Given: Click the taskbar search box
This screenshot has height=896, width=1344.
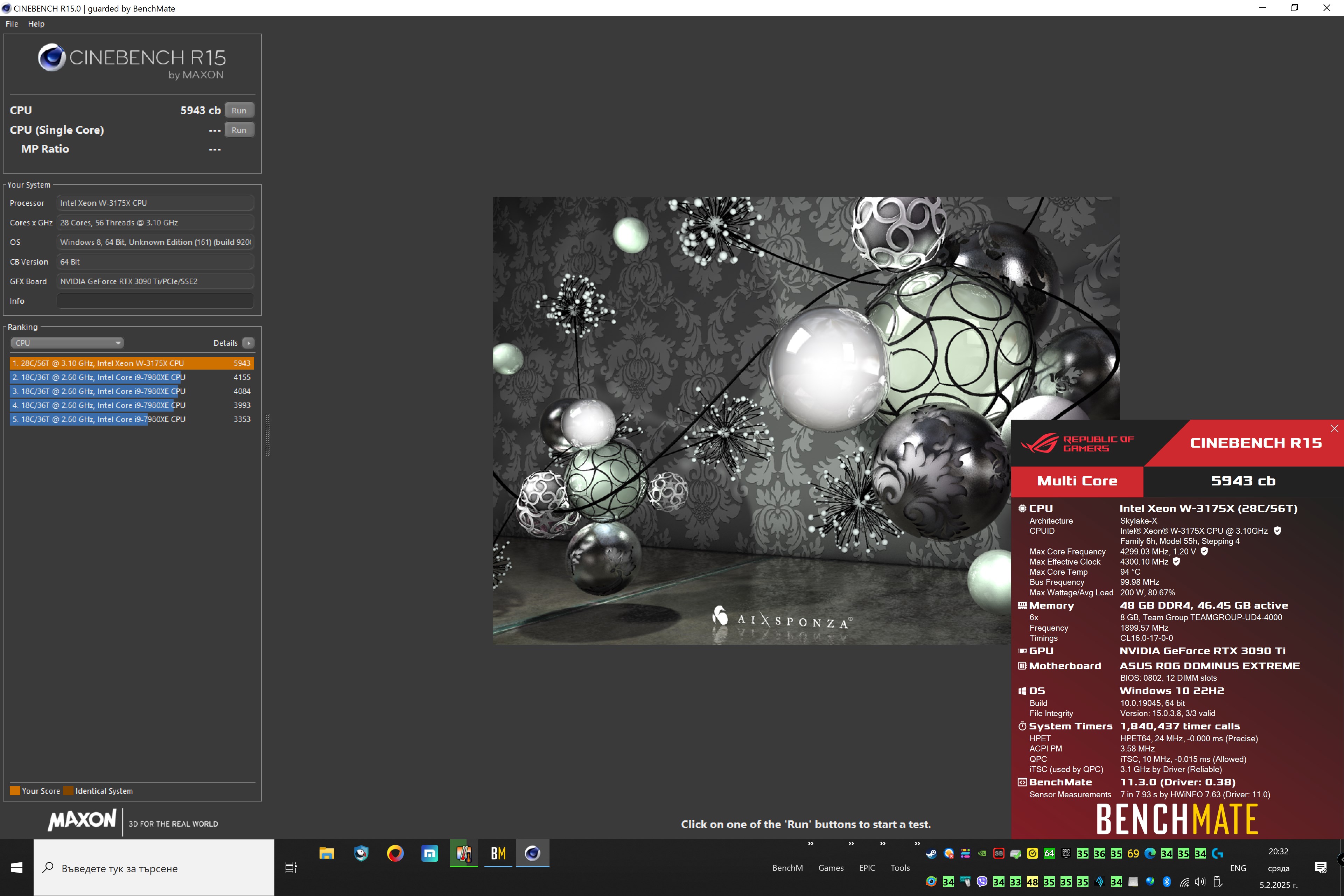Looking at the screenshot, I should coord(154,867).
